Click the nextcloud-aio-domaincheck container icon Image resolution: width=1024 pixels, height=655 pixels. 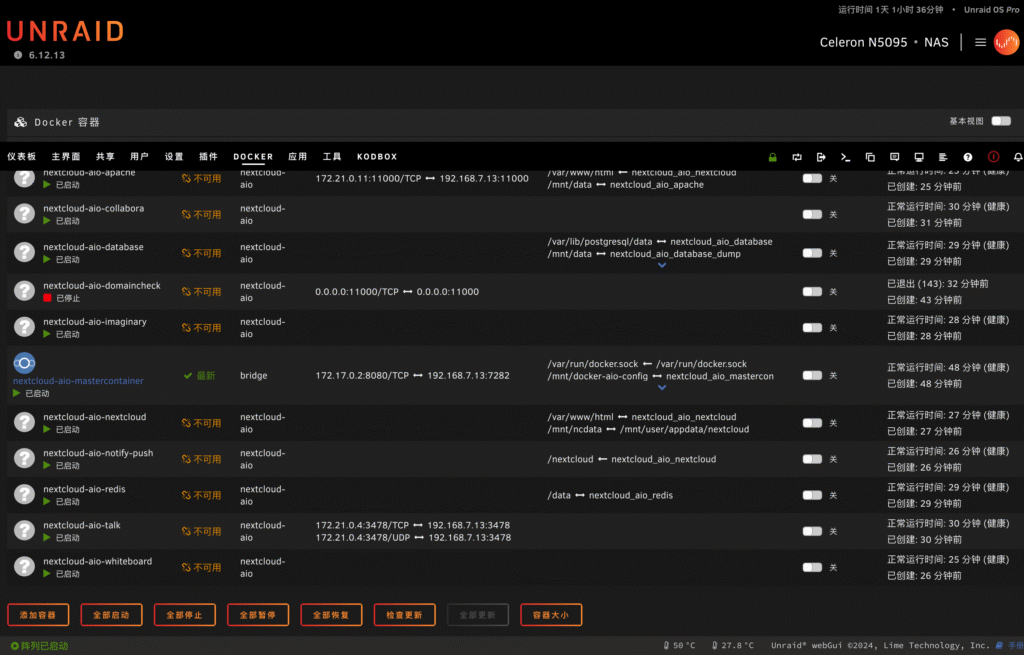click(24, 291)
